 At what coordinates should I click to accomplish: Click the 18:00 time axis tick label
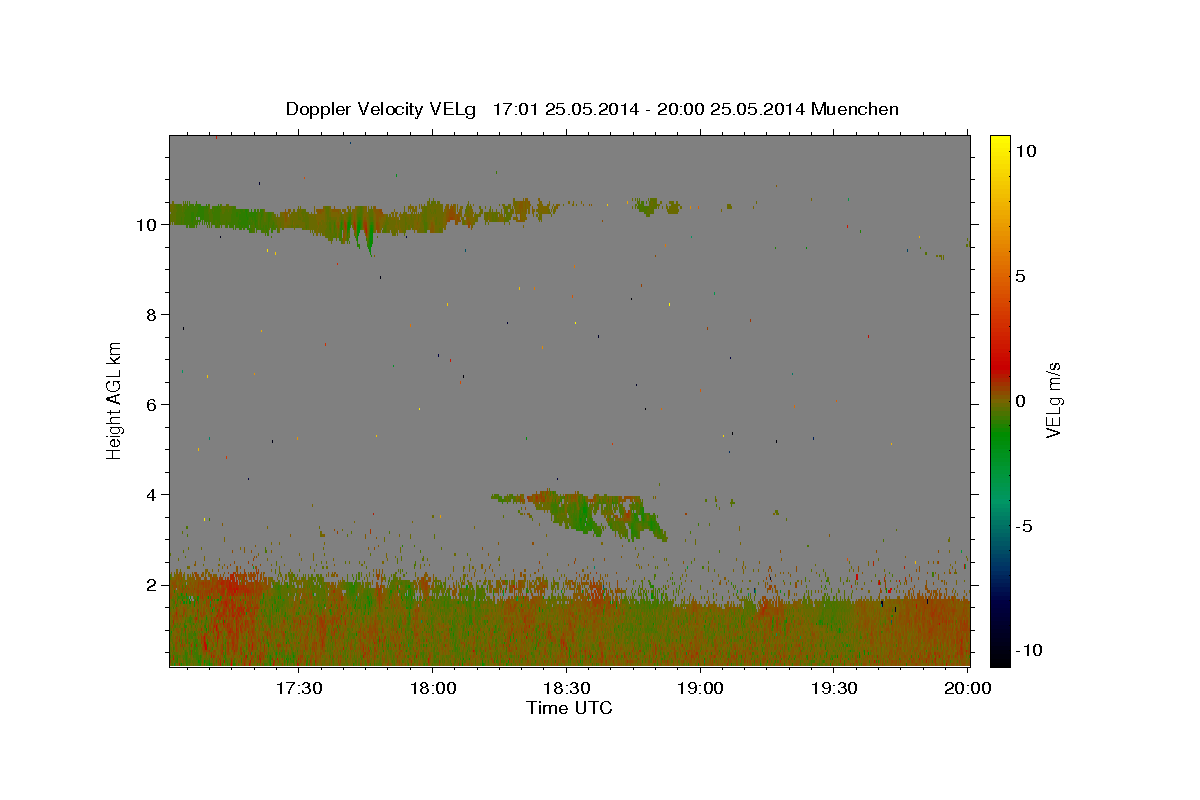point(433,689)
